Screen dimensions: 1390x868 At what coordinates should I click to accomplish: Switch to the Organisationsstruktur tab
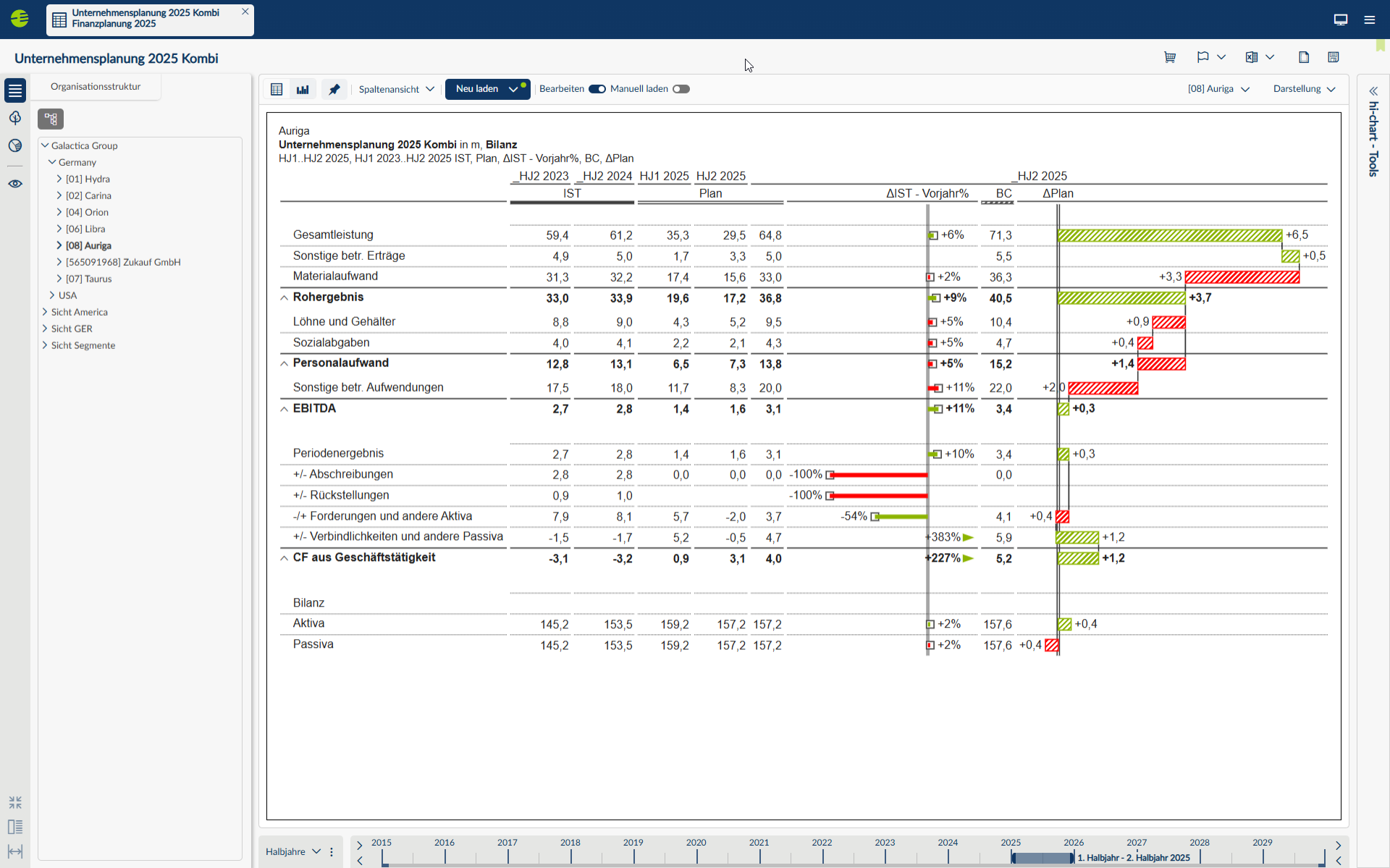click(95, 86)
